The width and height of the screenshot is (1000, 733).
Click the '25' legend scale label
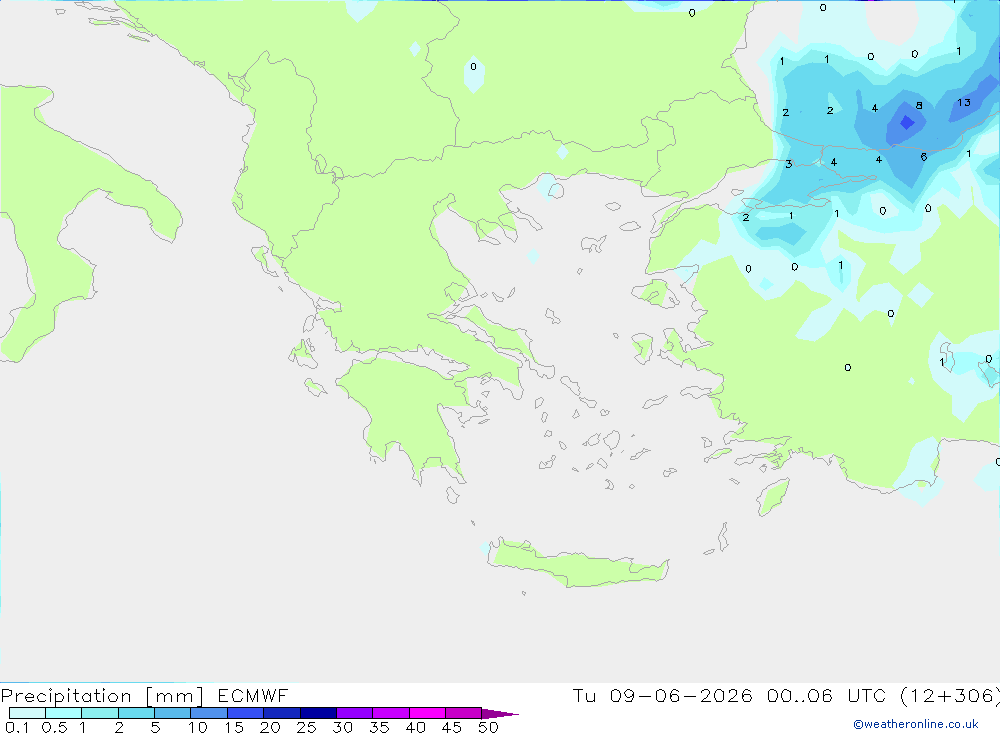(307, 727)
